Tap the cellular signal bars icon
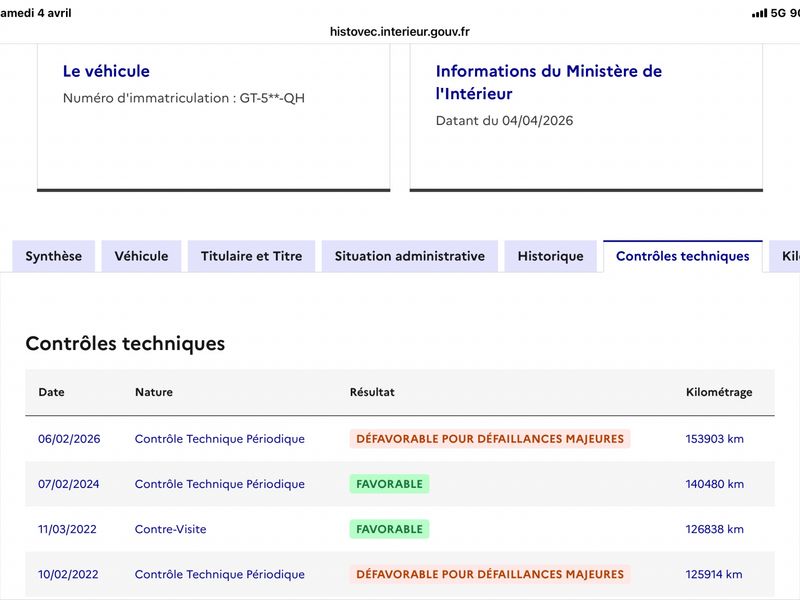 pyautogui.click(x=759, y=13)
